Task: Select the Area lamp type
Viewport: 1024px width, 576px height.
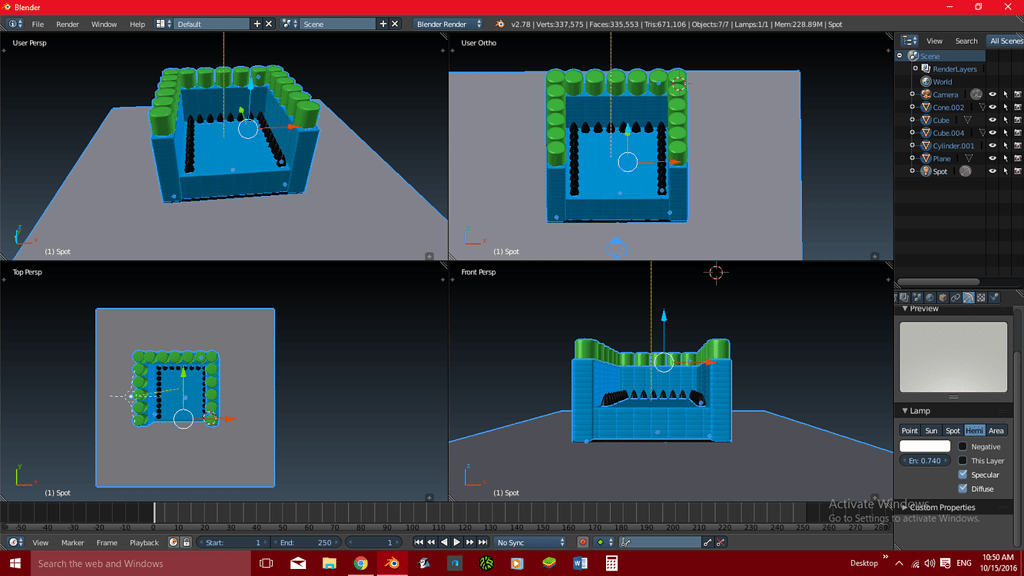Action: [x=996, y=431]
